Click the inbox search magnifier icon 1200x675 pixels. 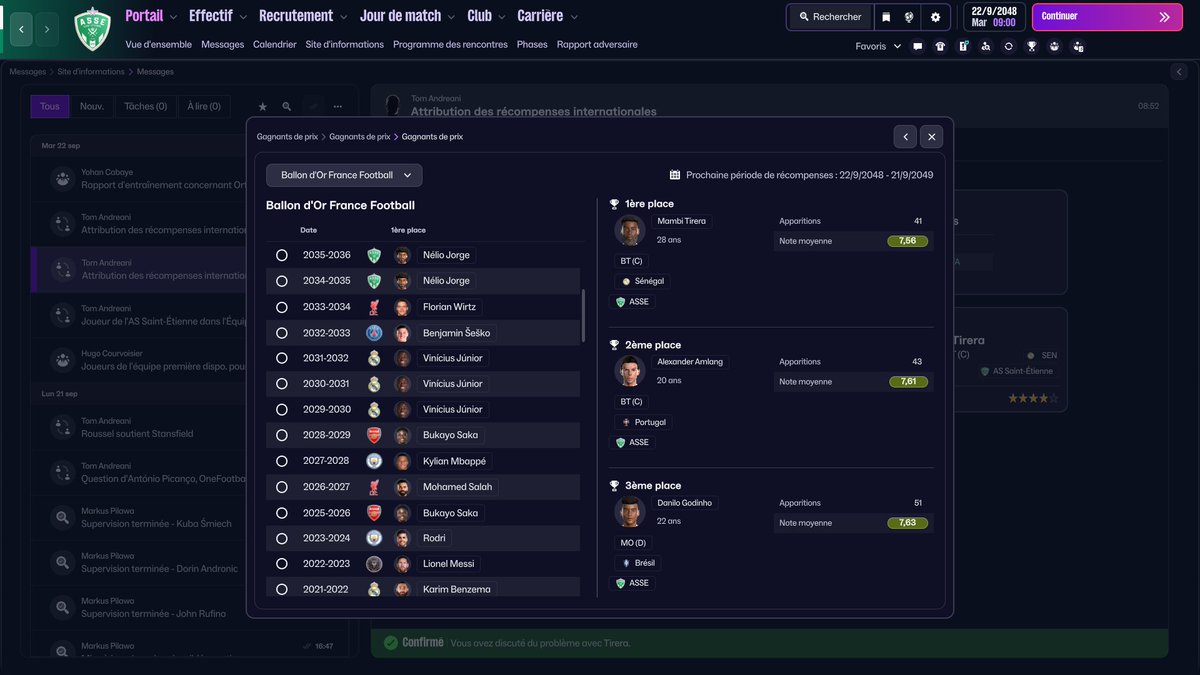pos(287,106)
